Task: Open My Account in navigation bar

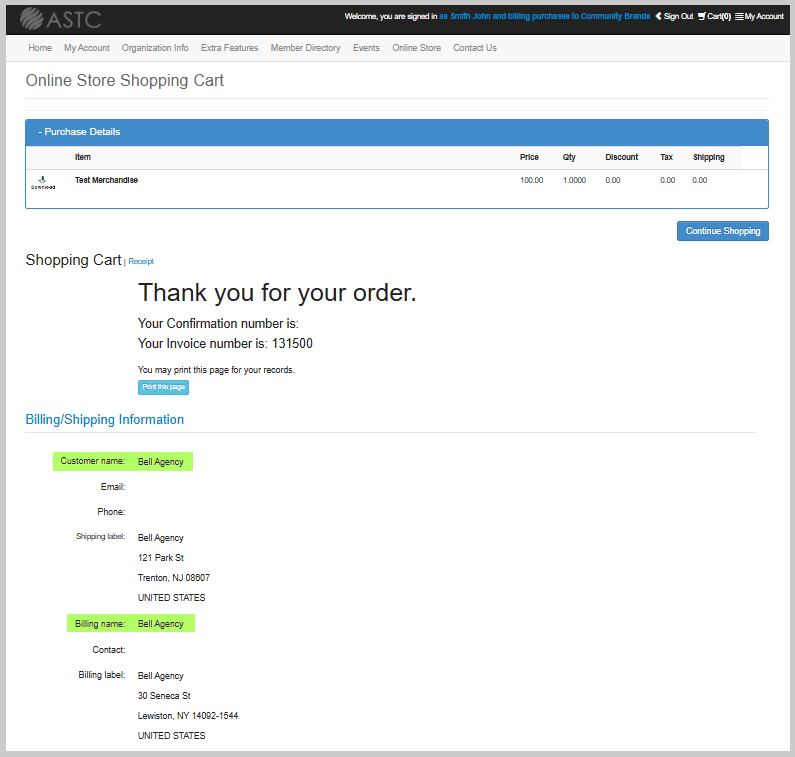Action: click(87, 48)
